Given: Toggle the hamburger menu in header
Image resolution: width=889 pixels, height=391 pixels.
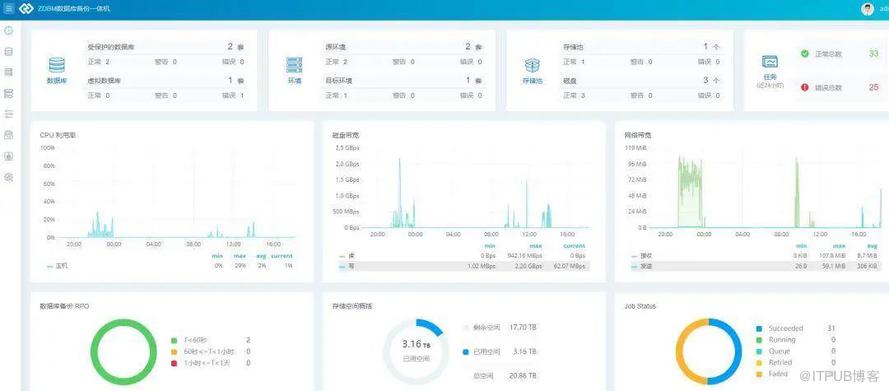Looking at the screenshot, I should [x=9, y=9].
